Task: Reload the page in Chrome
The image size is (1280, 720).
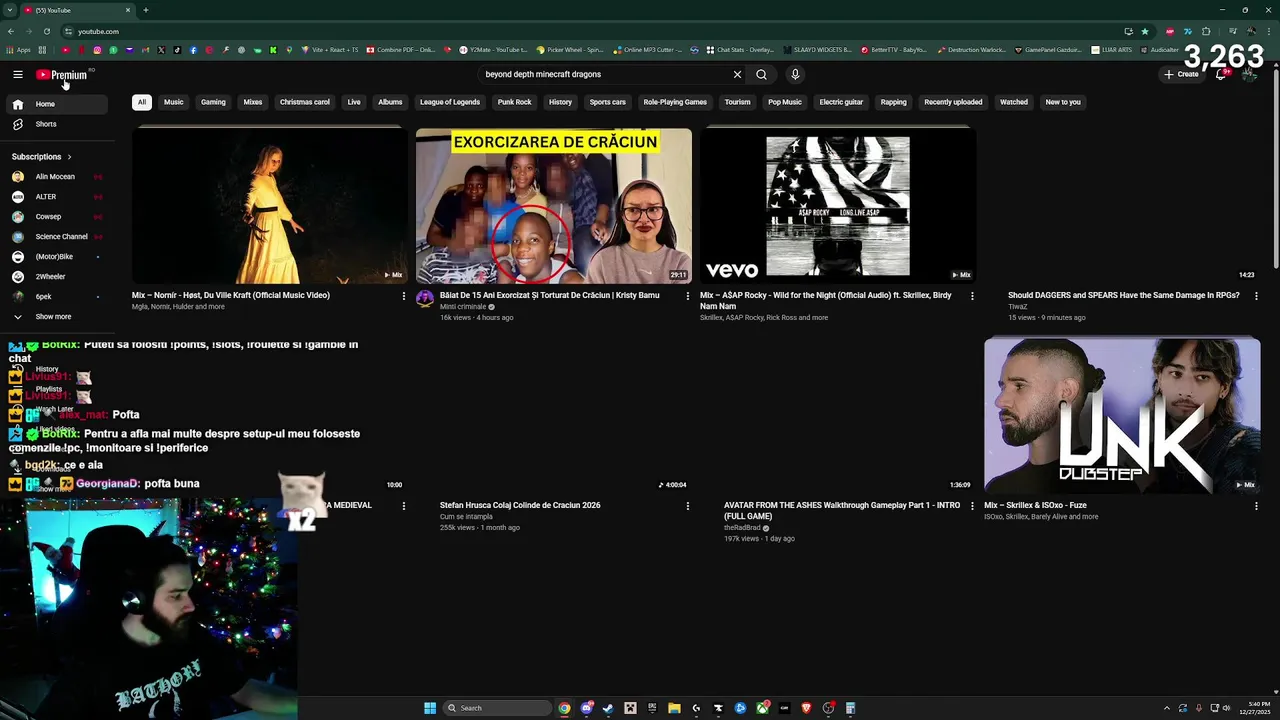Action: coord(46,31)
